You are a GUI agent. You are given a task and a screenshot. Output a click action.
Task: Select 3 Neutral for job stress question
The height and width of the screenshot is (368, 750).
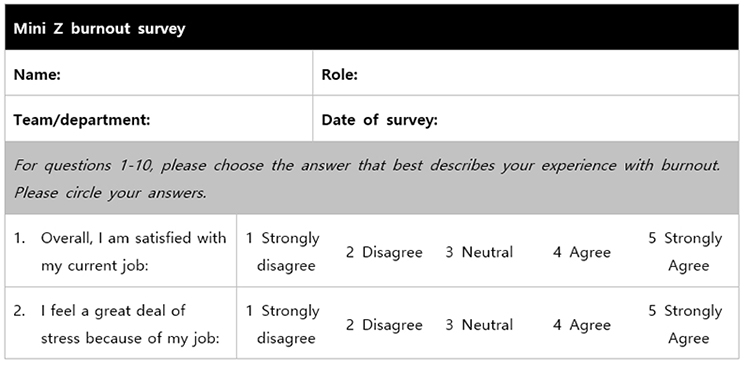479,325
